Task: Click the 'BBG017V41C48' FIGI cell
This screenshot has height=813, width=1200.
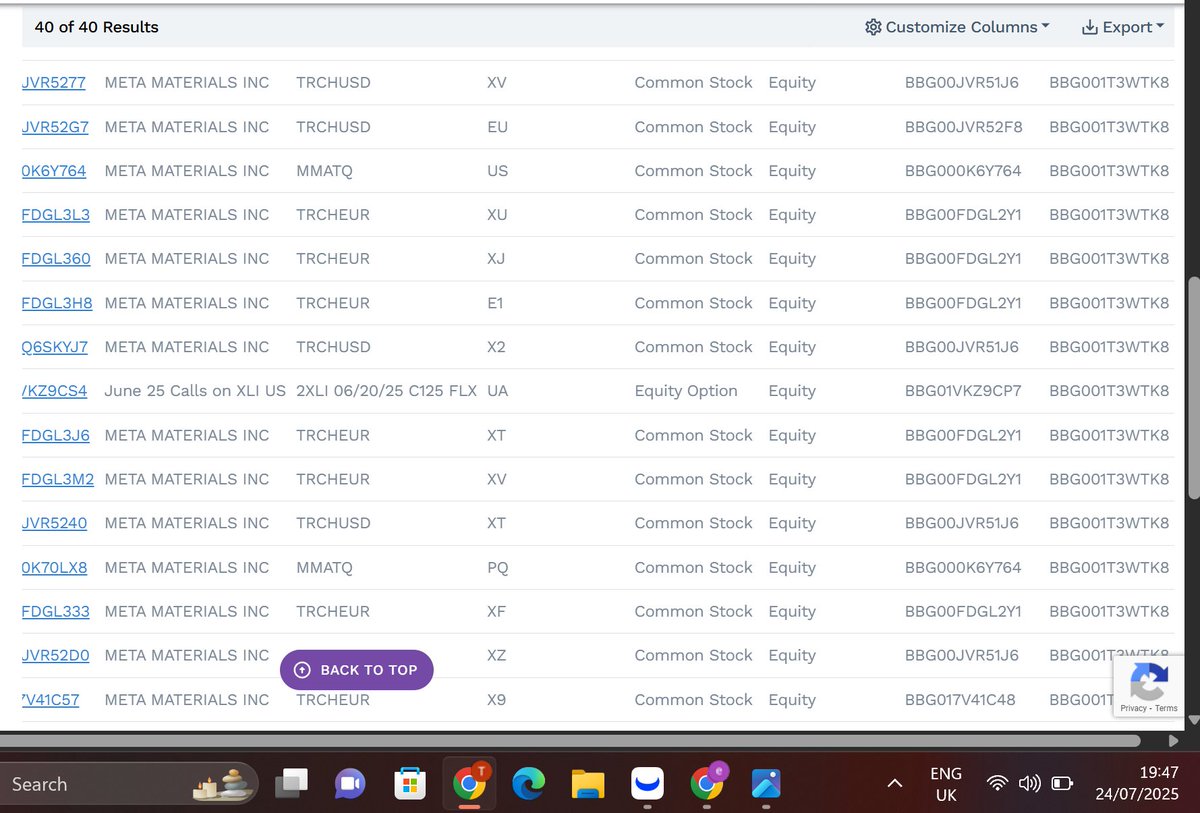Action: [x=960, y=700]
